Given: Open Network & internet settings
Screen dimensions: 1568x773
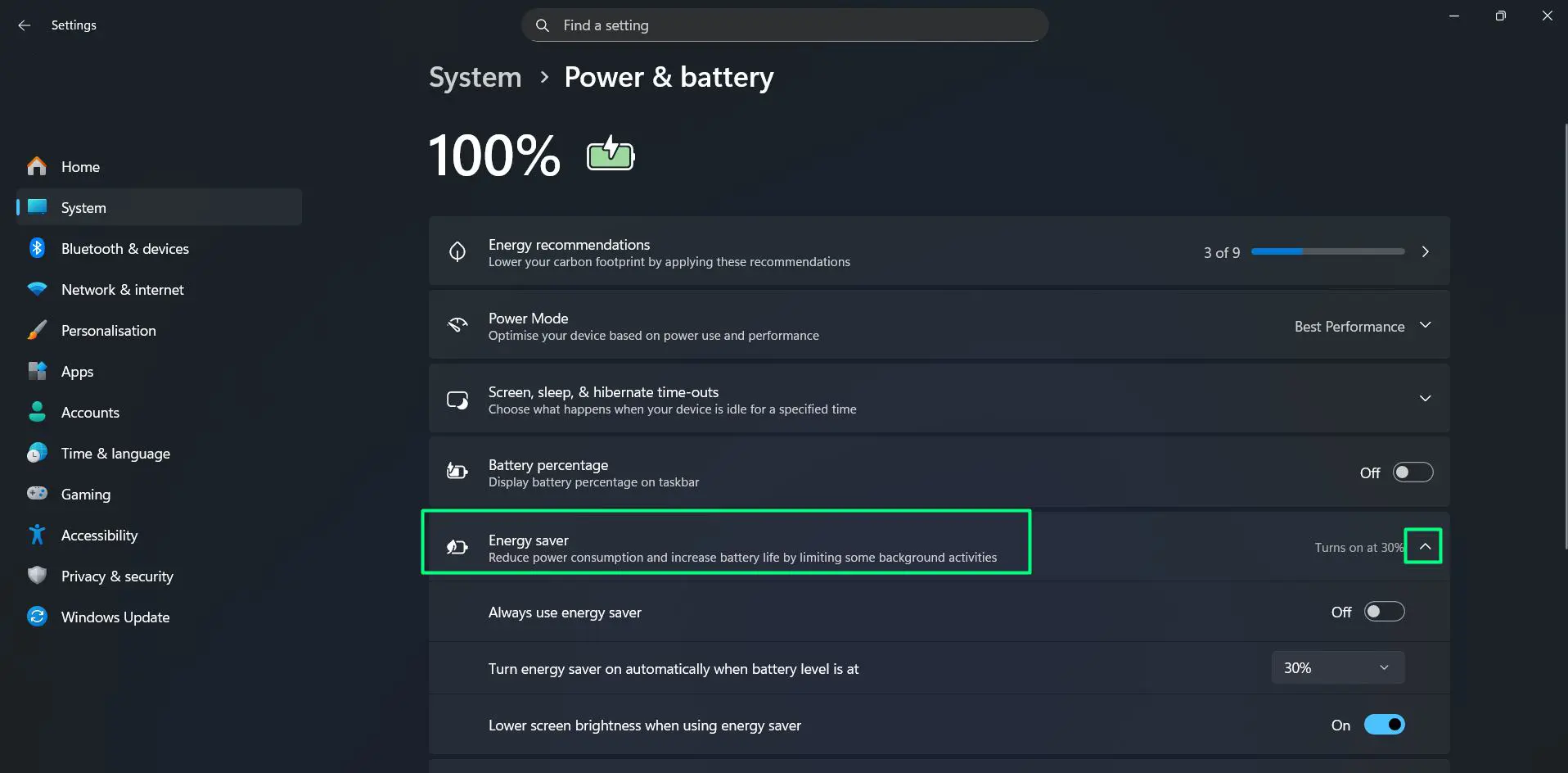Looking at the screenshot, I should coord(123,289).
